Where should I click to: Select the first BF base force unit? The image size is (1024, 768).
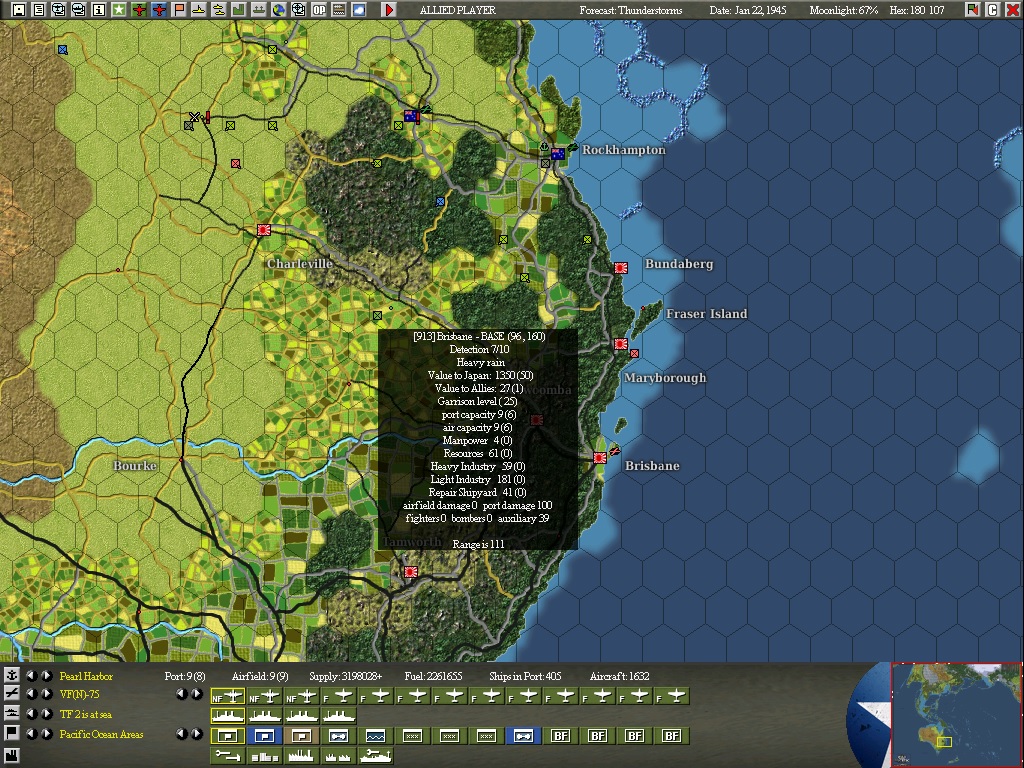click(561, 736)
